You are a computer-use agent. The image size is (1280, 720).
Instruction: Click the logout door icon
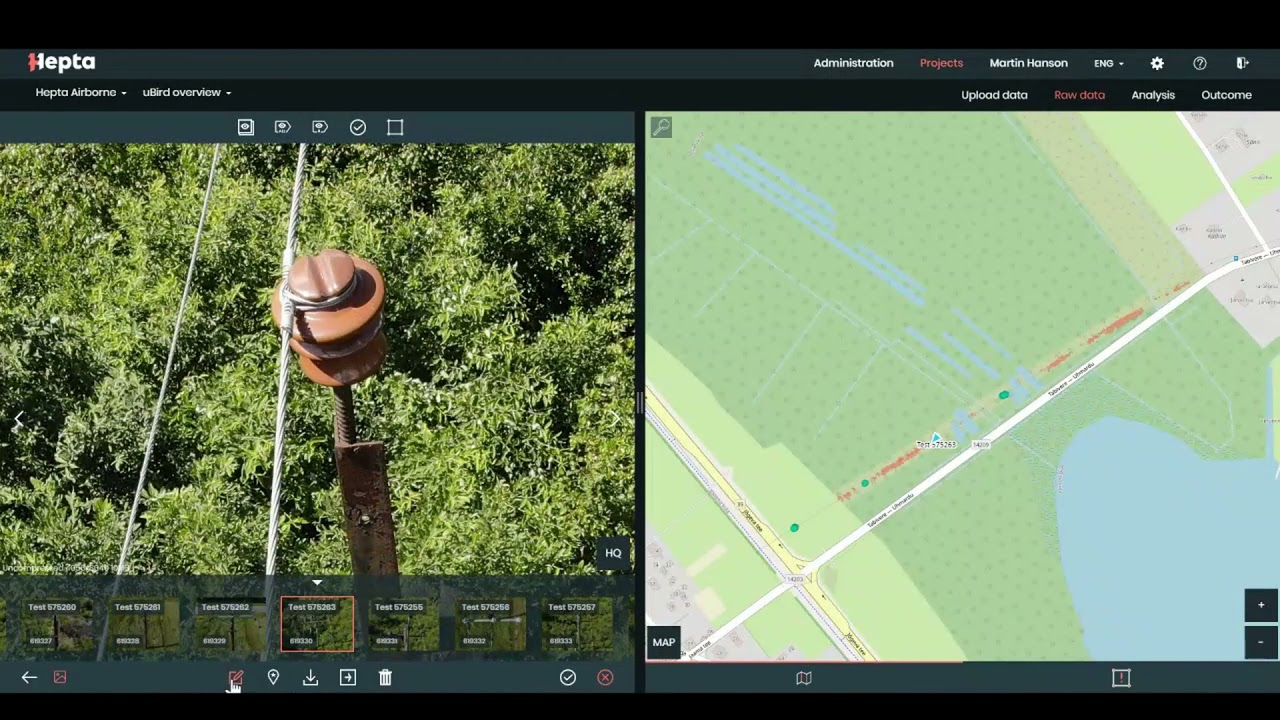pyautogui.click(x=1242, y=63)
